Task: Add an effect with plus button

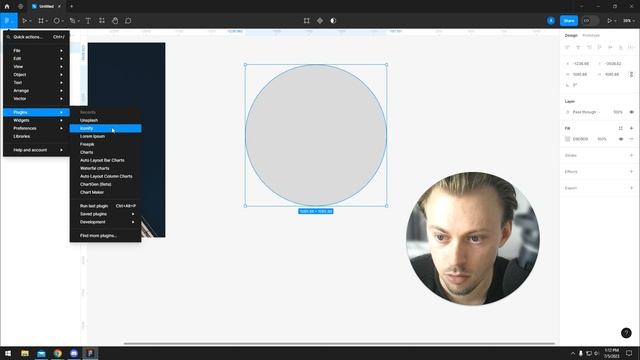Action: [631, 171]
